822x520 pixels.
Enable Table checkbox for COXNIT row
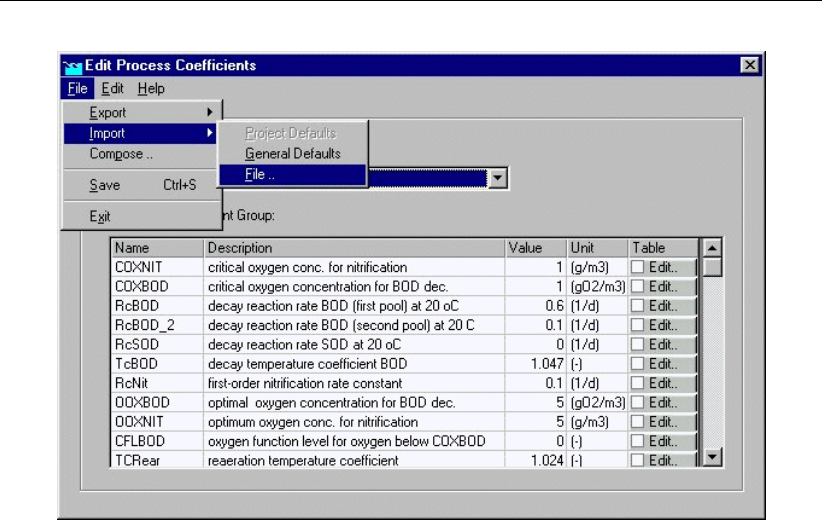point(637,268)
